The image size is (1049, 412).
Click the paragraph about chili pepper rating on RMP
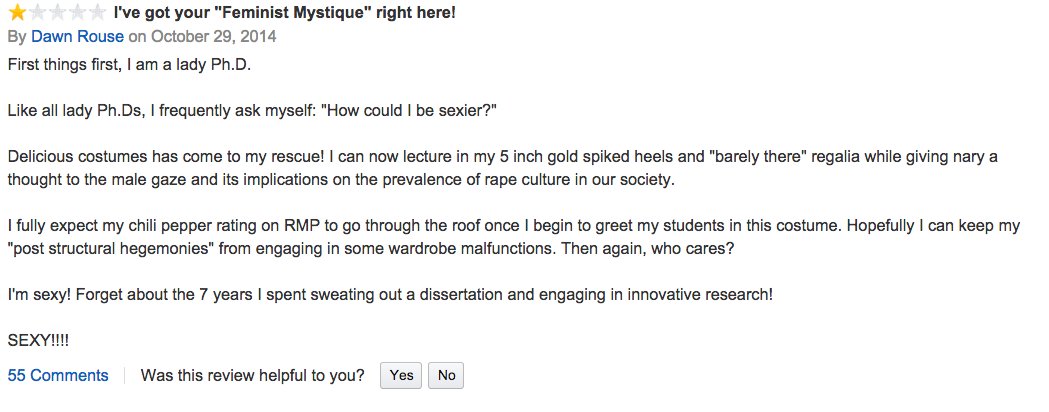point(514,237)
